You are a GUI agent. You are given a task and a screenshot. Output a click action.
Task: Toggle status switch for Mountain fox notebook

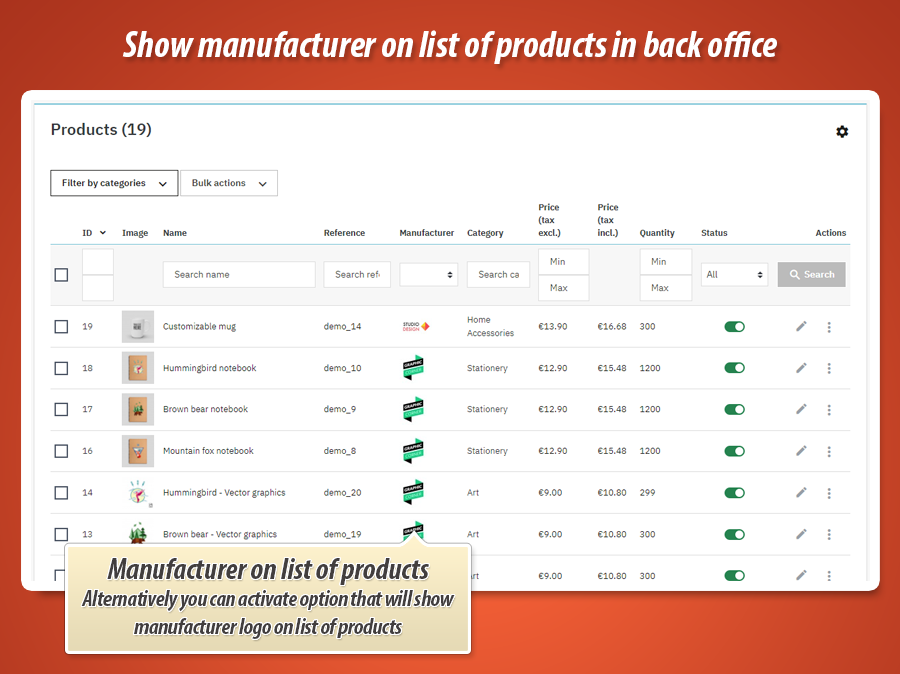click(x=734, y=451)
